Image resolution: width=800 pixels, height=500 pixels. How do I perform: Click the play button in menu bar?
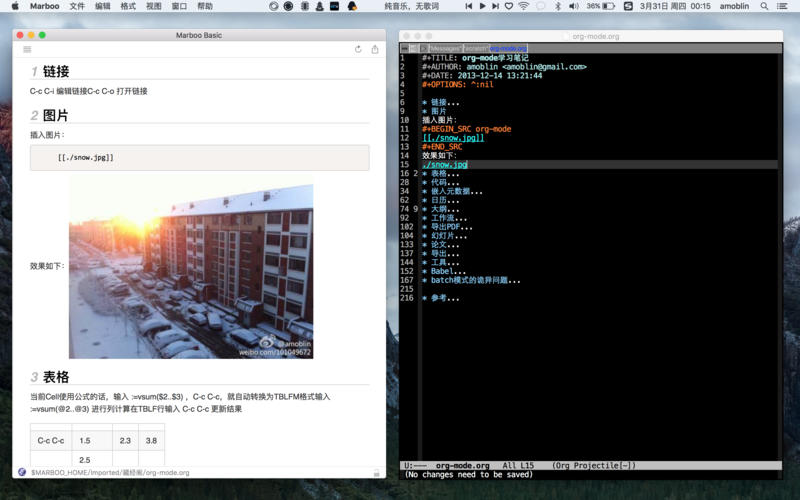tap(482, 6)
